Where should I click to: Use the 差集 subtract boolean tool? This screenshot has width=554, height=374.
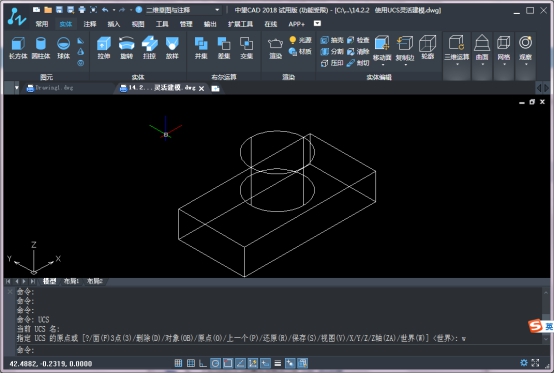pyautogui.click(x=224, y=47)
